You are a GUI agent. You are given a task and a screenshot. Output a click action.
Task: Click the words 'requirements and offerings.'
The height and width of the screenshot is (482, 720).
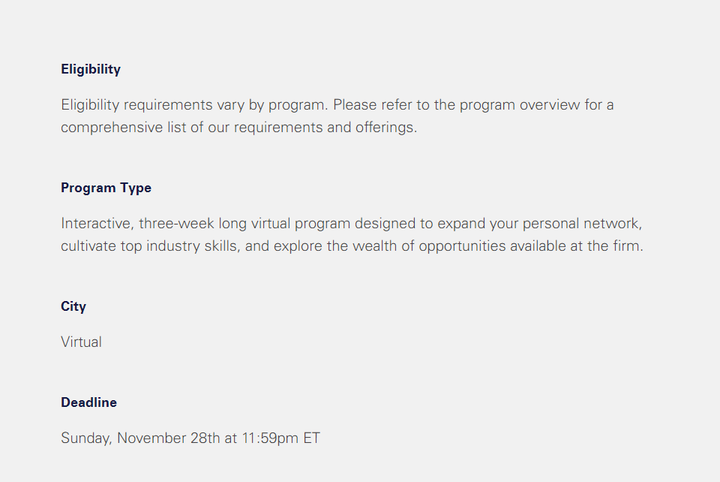[326, 128]
